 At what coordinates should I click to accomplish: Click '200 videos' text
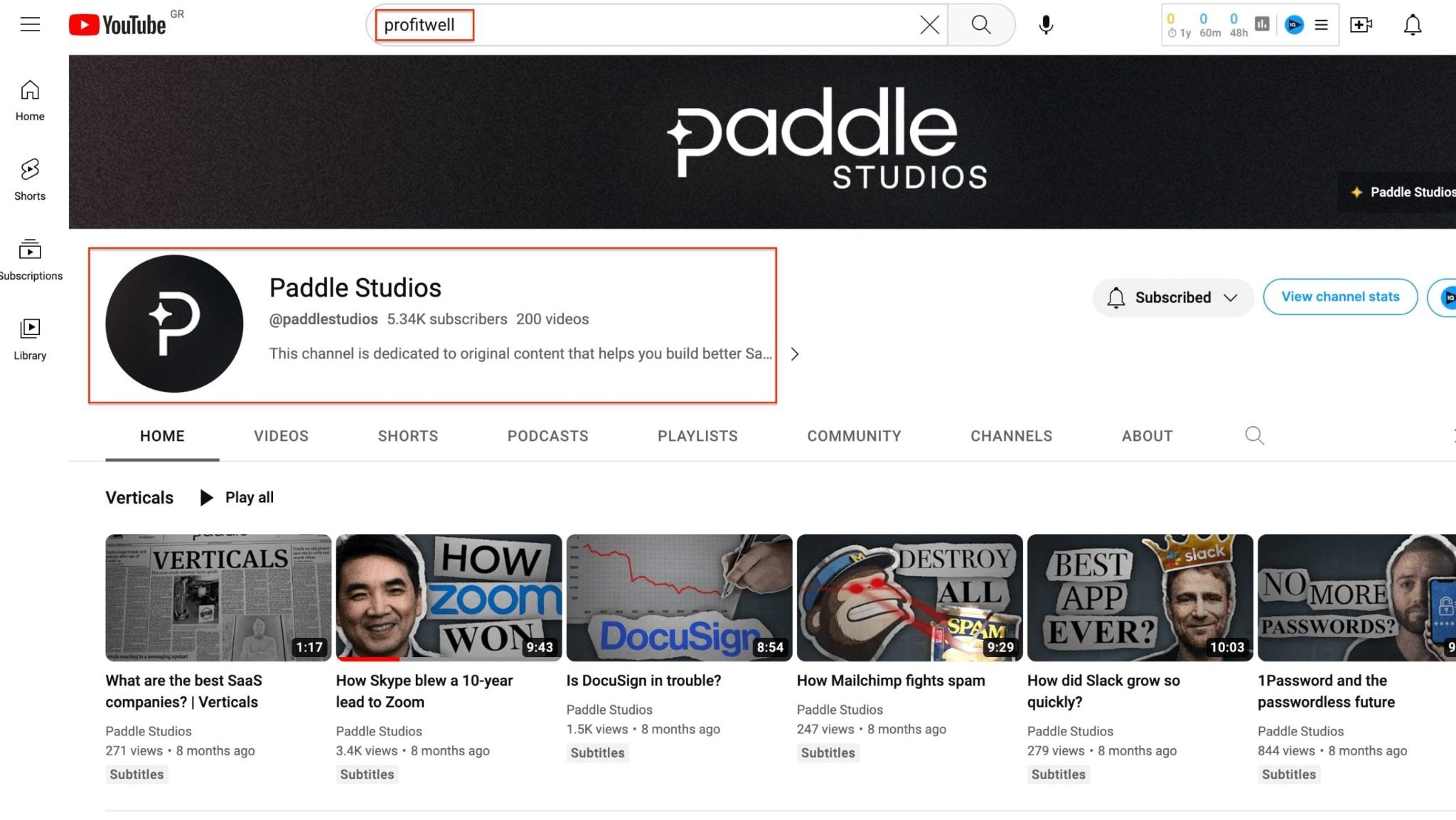[552, 319]
